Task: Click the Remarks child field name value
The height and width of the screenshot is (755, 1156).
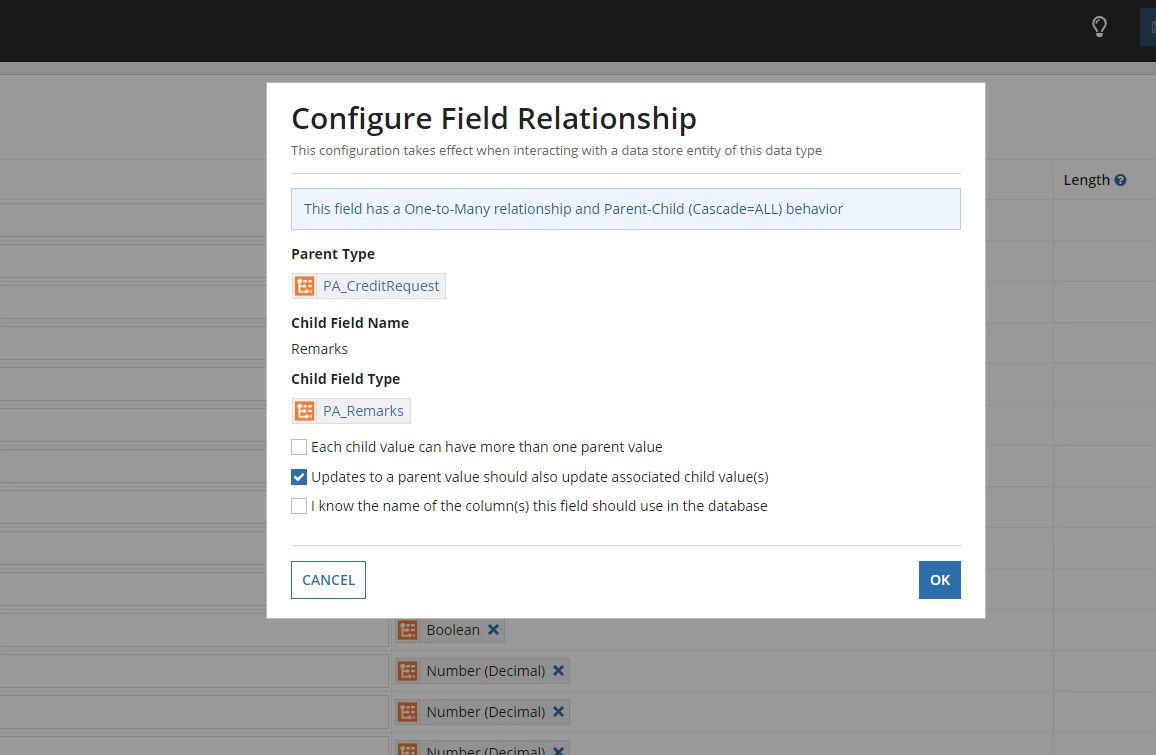Action: pos(319,349)
